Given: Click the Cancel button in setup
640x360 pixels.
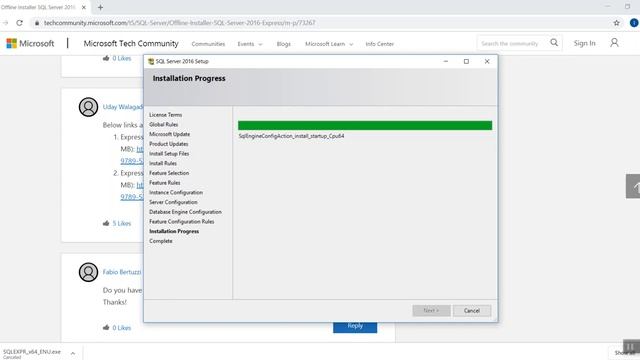Looking at the screenshot, I should pos(472,311).
